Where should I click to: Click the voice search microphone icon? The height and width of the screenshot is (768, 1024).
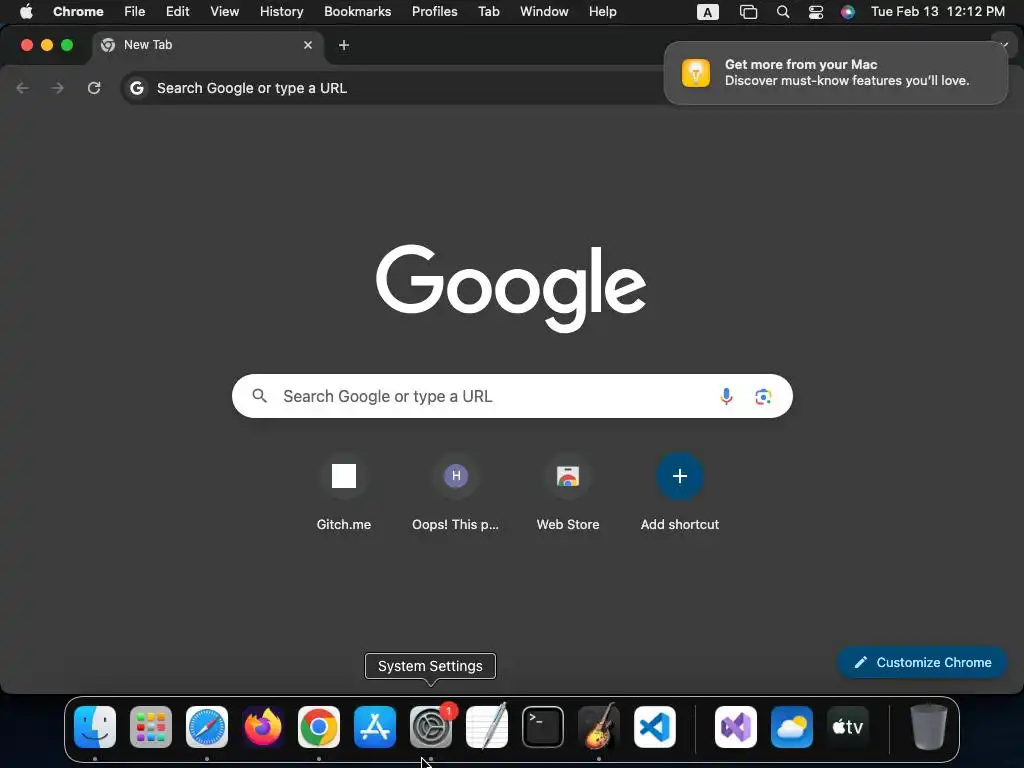coord(726,396)
